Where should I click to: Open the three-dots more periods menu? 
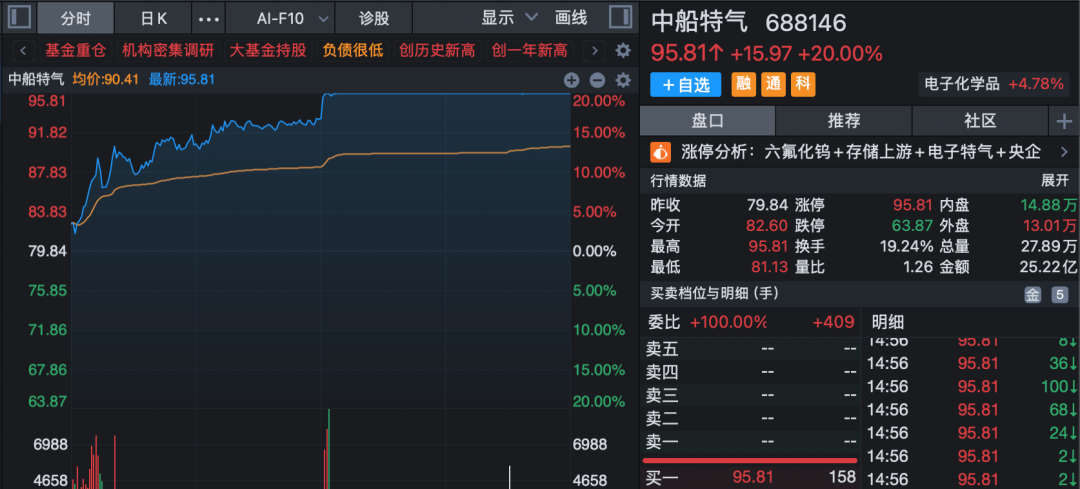click(209, 19)
